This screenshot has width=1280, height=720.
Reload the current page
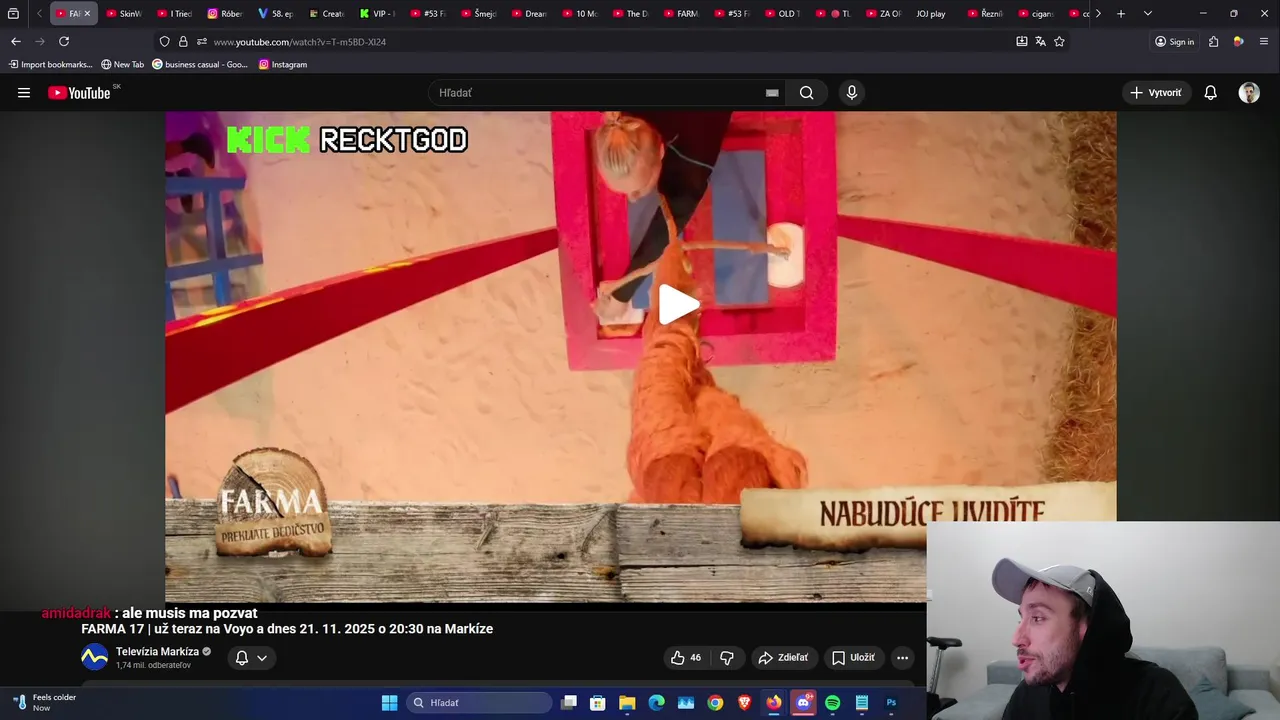tap(64, 41)
